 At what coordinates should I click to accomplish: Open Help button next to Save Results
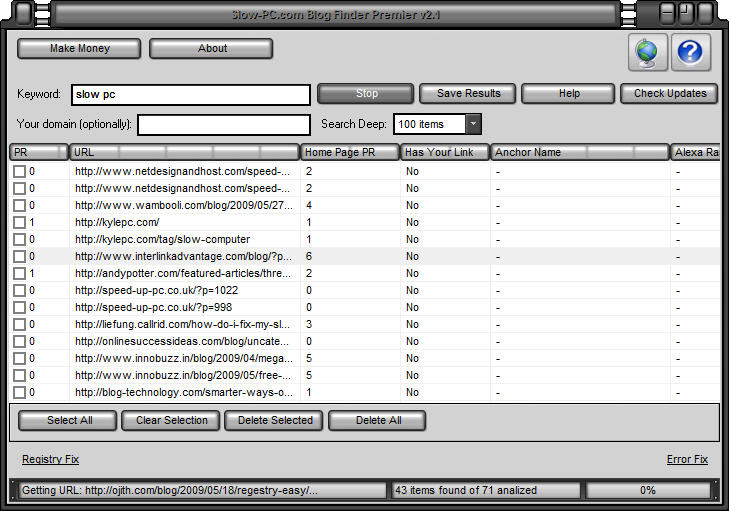[568, 93]
